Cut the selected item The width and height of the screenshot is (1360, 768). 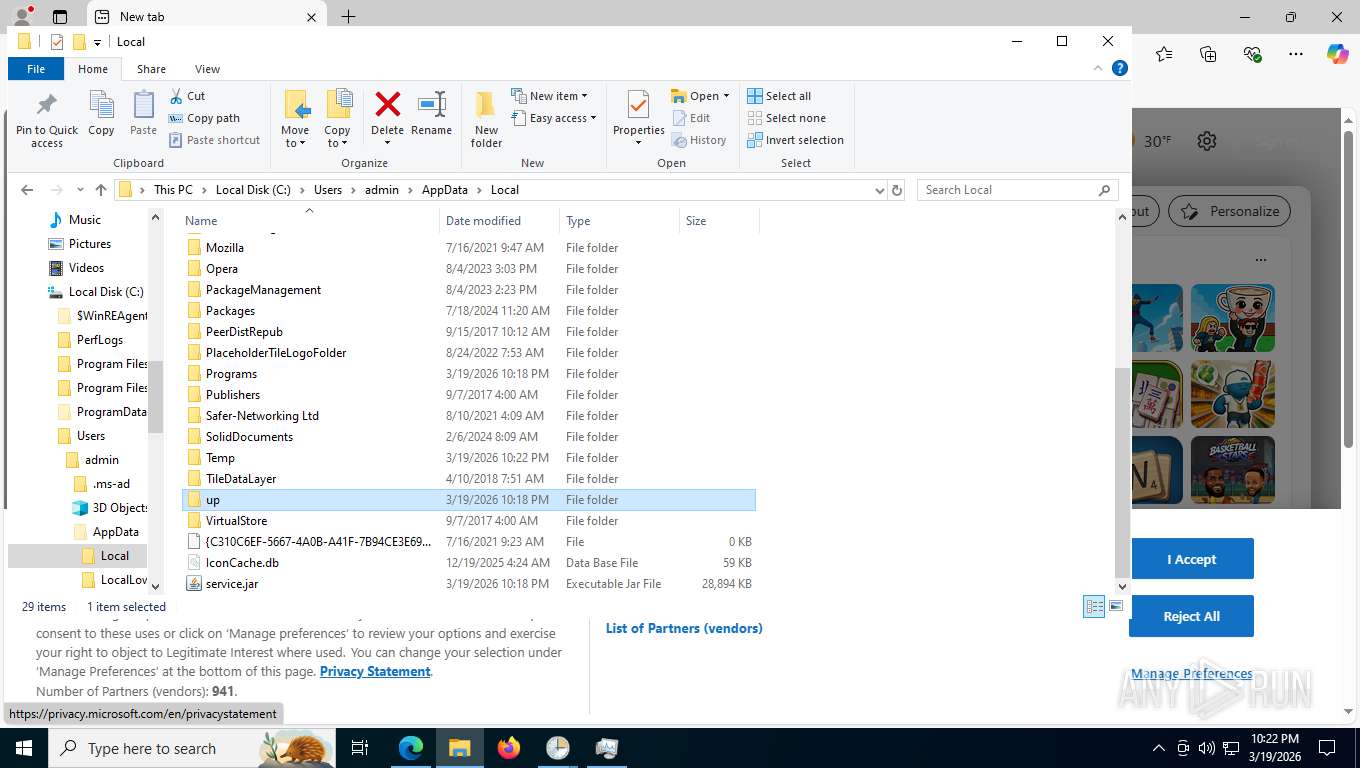pos(187,96)
